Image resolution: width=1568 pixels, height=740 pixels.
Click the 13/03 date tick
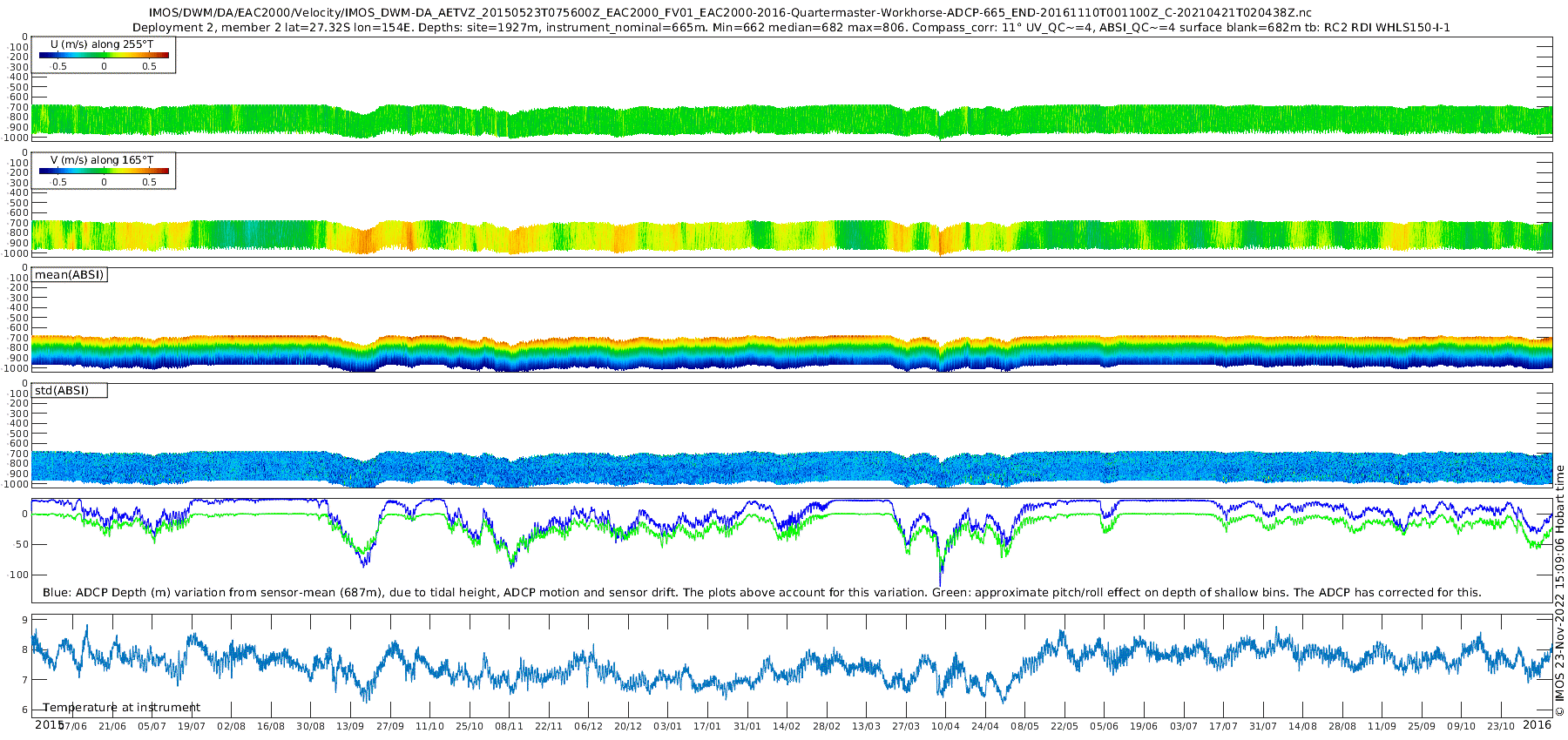point(866,726)
